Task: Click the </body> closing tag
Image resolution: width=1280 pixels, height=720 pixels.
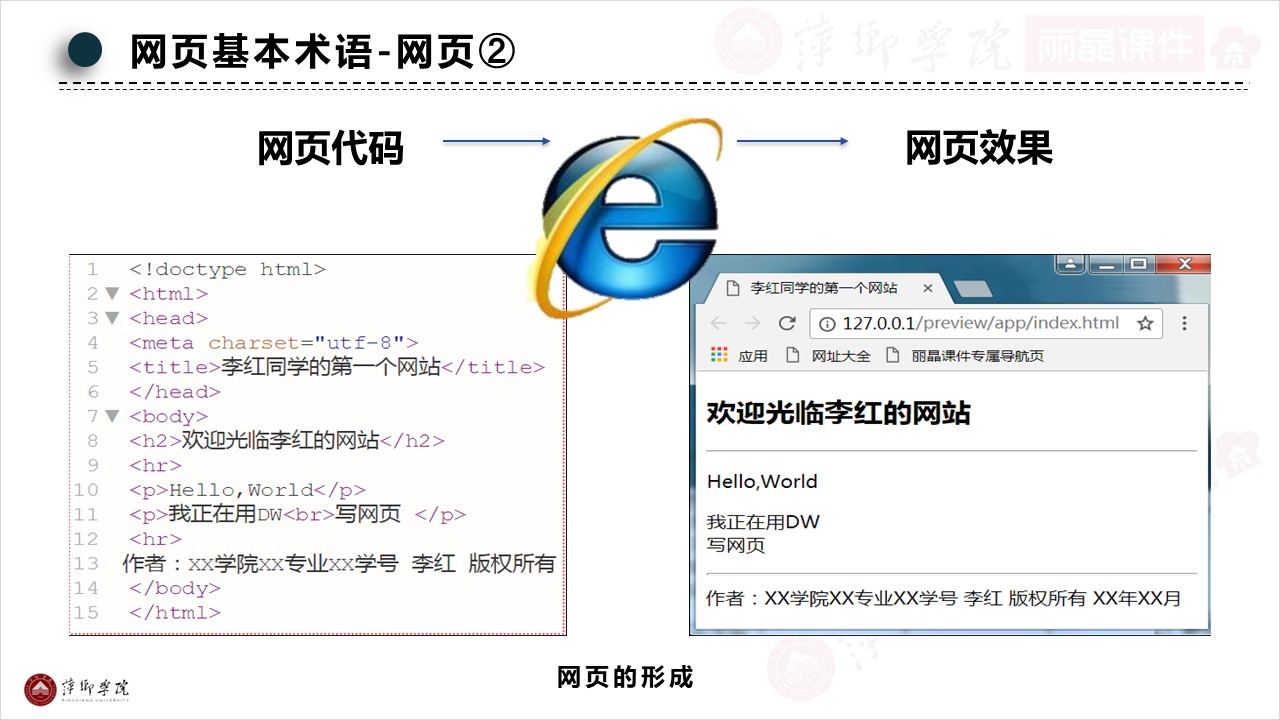Action: click(175, 588)
